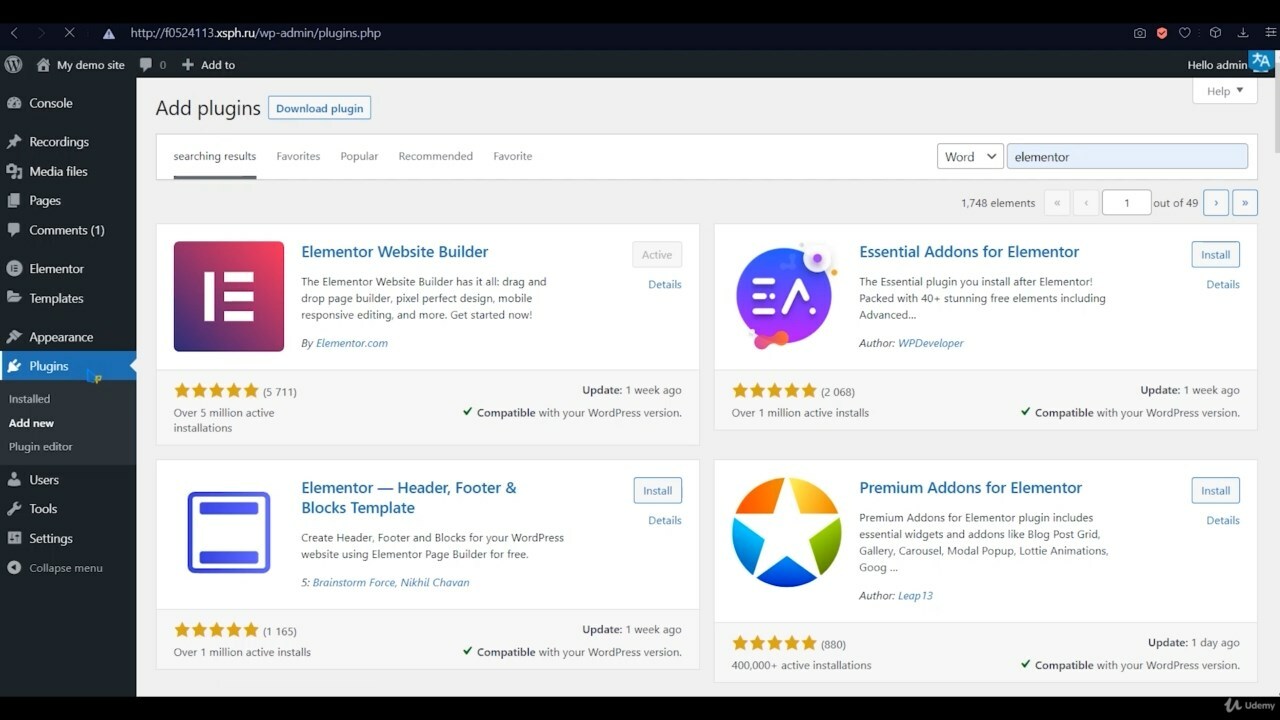
Task: Open the Leap13 author link
Action: click(x=915, y=596)
